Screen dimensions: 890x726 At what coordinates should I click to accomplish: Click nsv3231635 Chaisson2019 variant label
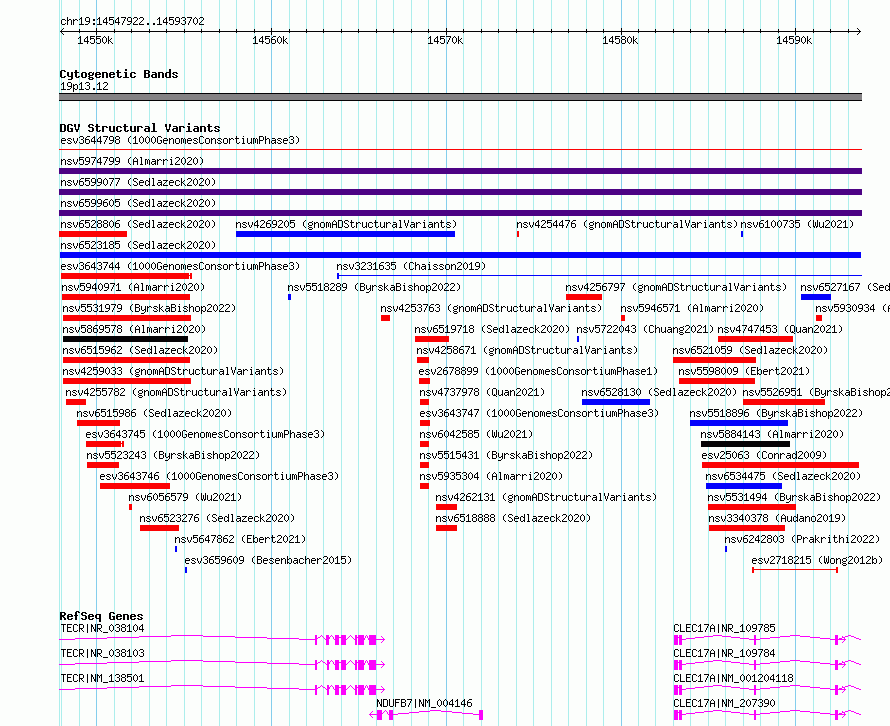click(411, 266)
